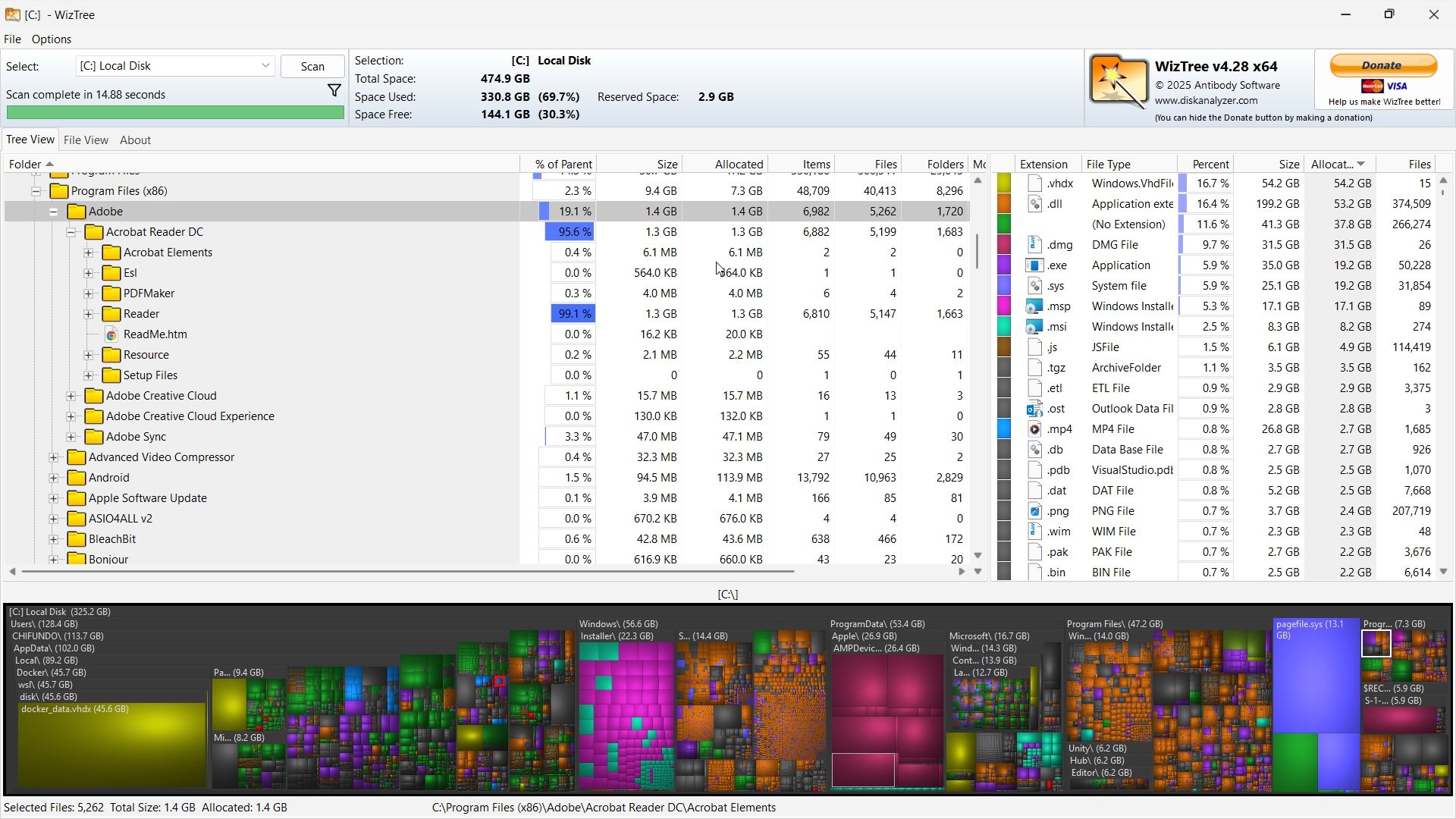Image resolution: width=1456 pixels, height=819 pixels.
Task: Expand the Adobe Creative Cloud node
Action: [x=71, y=397]
